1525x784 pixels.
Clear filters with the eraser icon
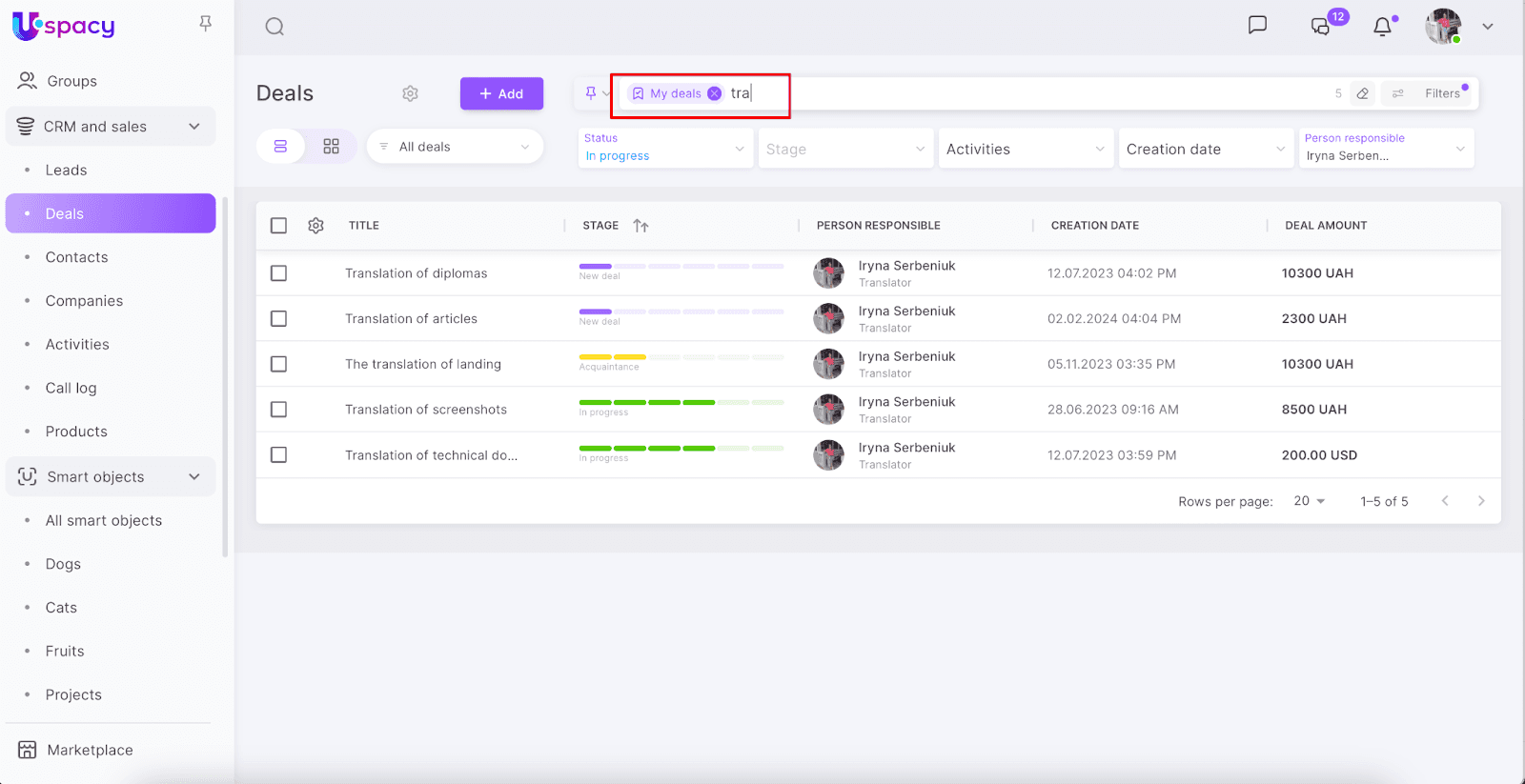click(1363, 93)
